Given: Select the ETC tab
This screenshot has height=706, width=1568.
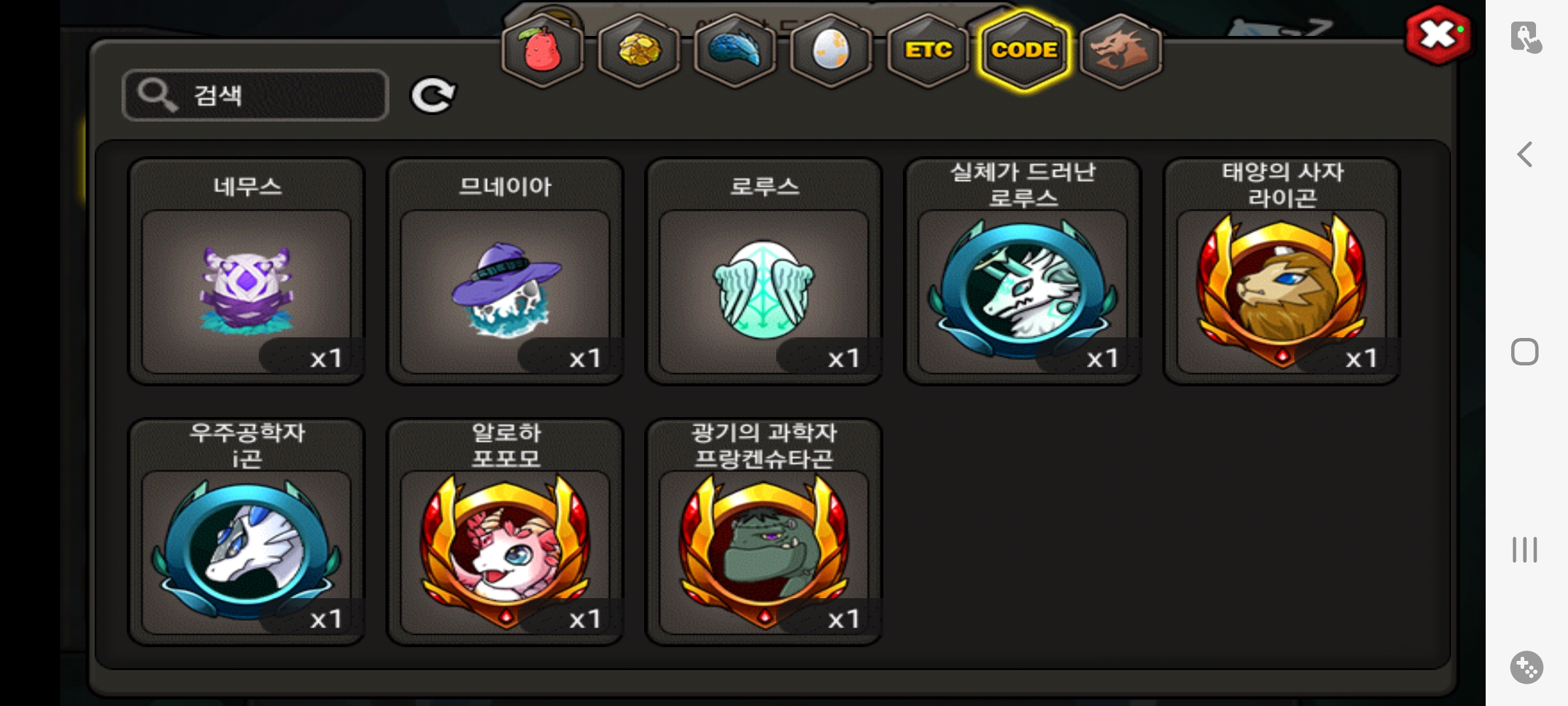Looking at the screenshot, I should [x=928, y=50].
